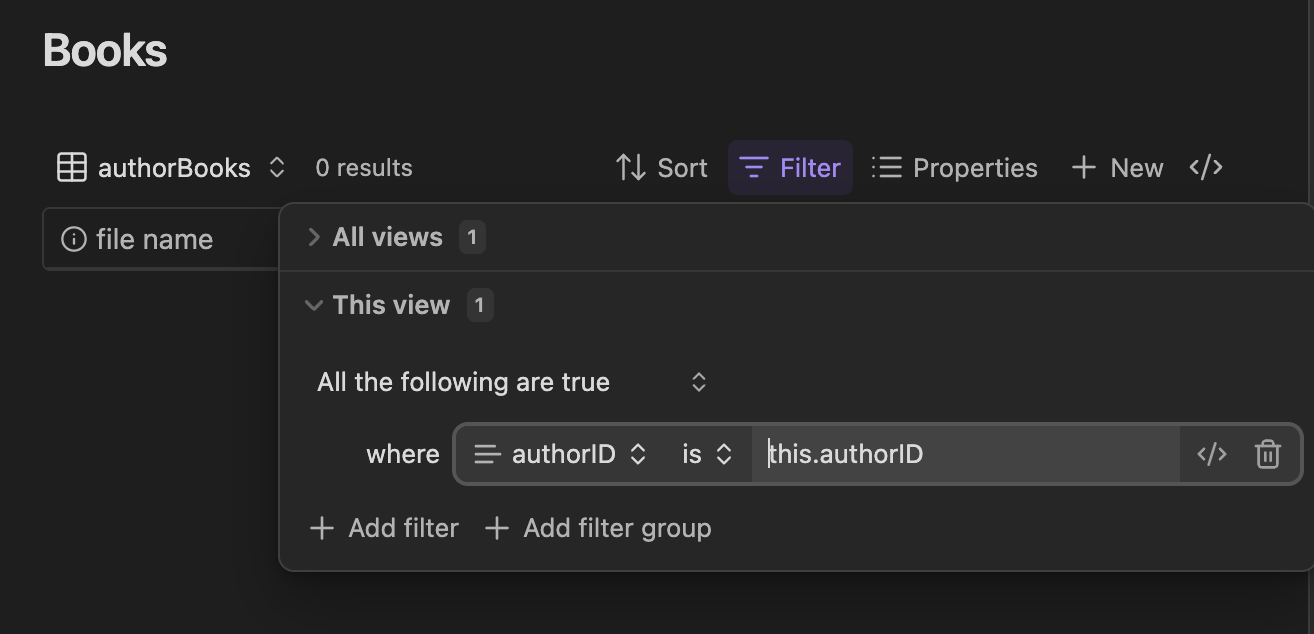Click the filter value field with this.authorID
The image size is (1314, 634).
click(964, 454)
